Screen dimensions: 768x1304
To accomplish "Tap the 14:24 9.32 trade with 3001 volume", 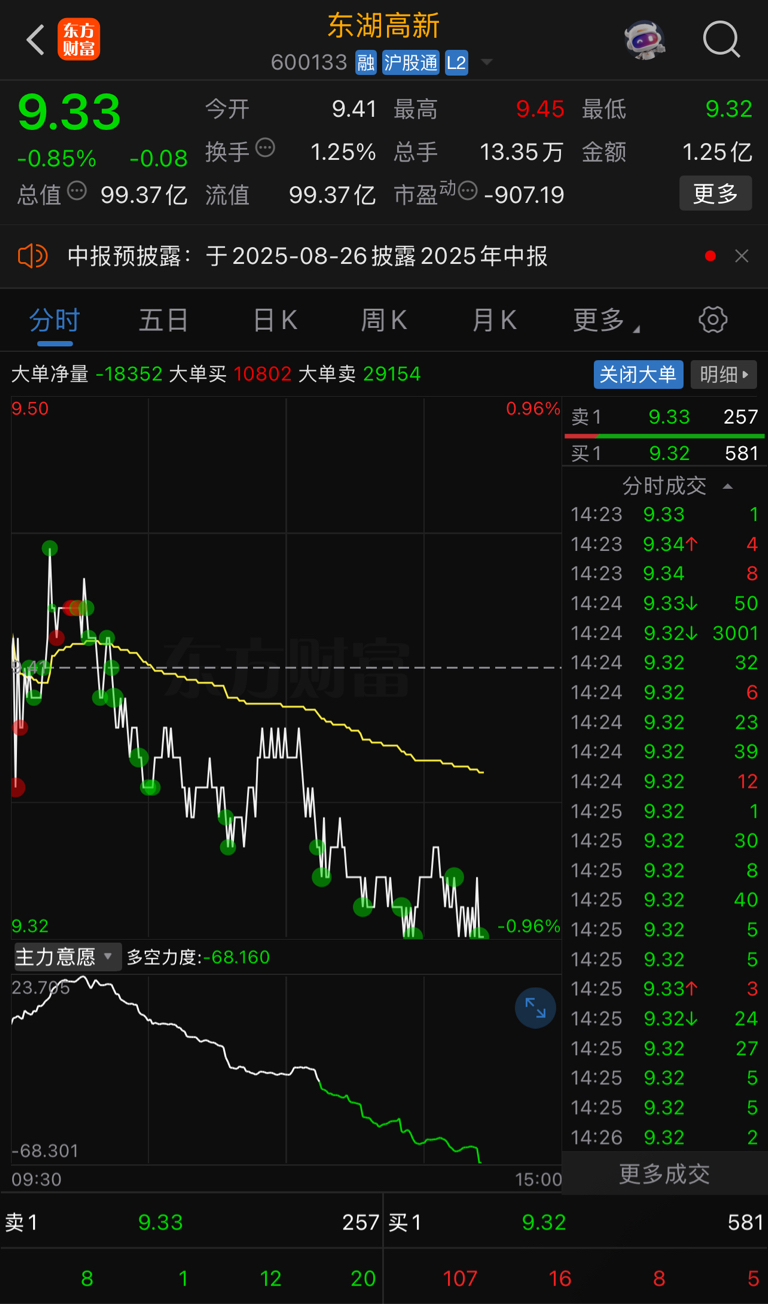I will (664, 633).
